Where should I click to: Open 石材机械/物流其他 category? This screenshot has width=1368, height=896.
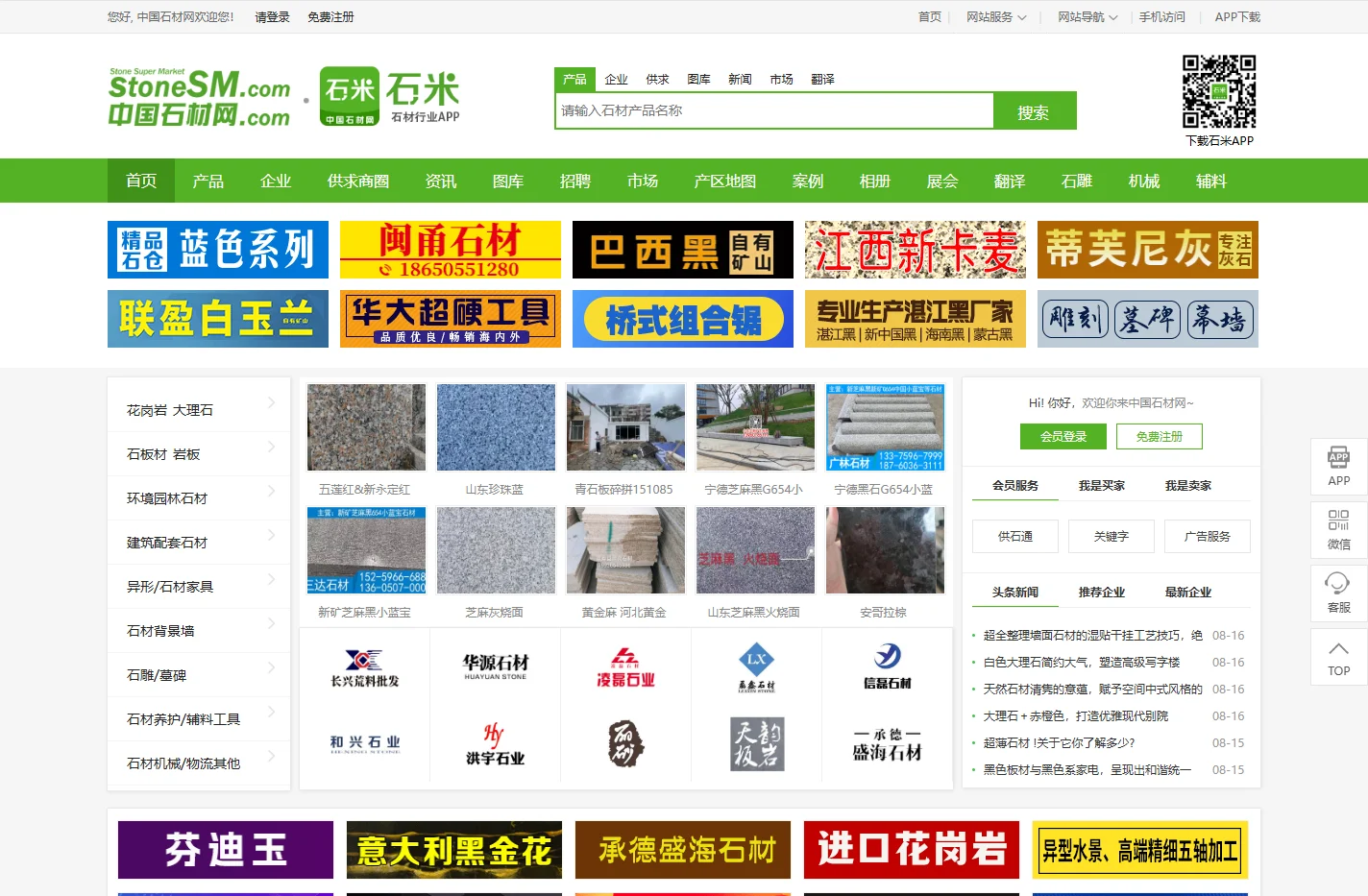[x=183, y=763]
